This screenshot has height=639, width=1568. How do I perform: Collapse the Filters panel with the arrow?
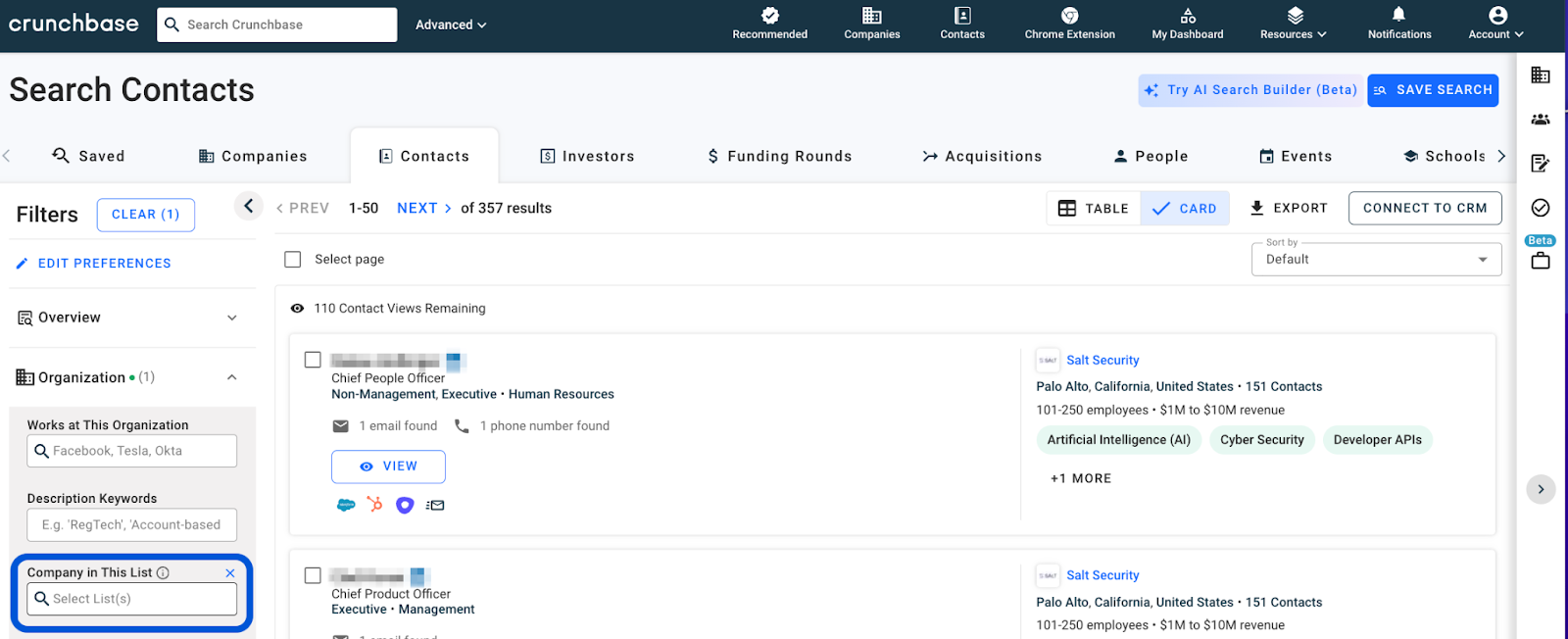[248, 206]
